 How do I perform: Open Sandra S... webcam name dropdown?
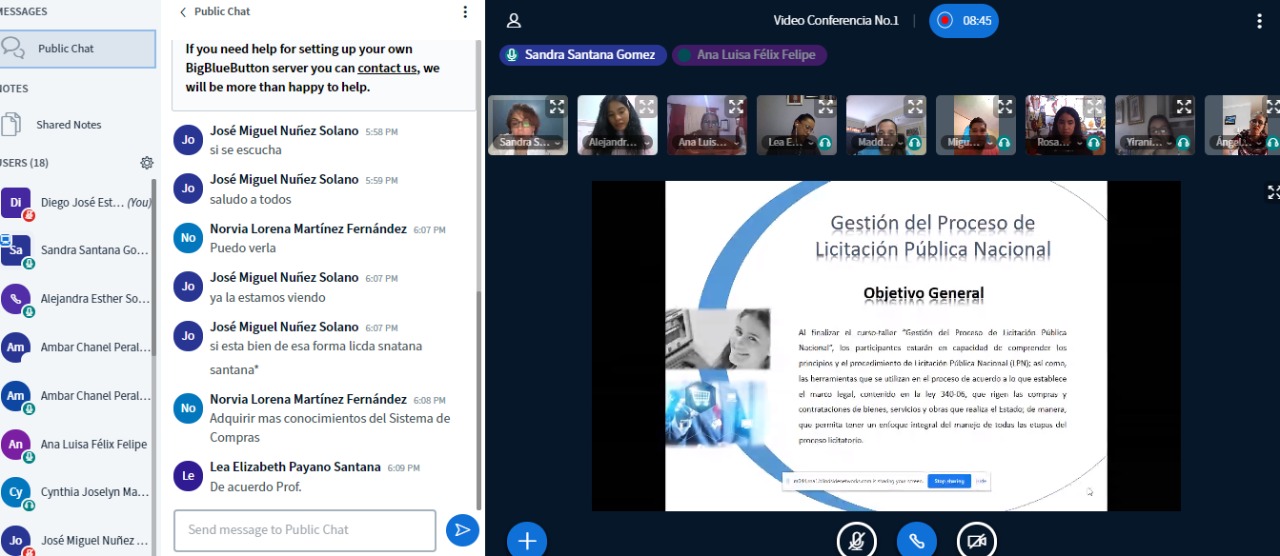(x=527, y=142)
